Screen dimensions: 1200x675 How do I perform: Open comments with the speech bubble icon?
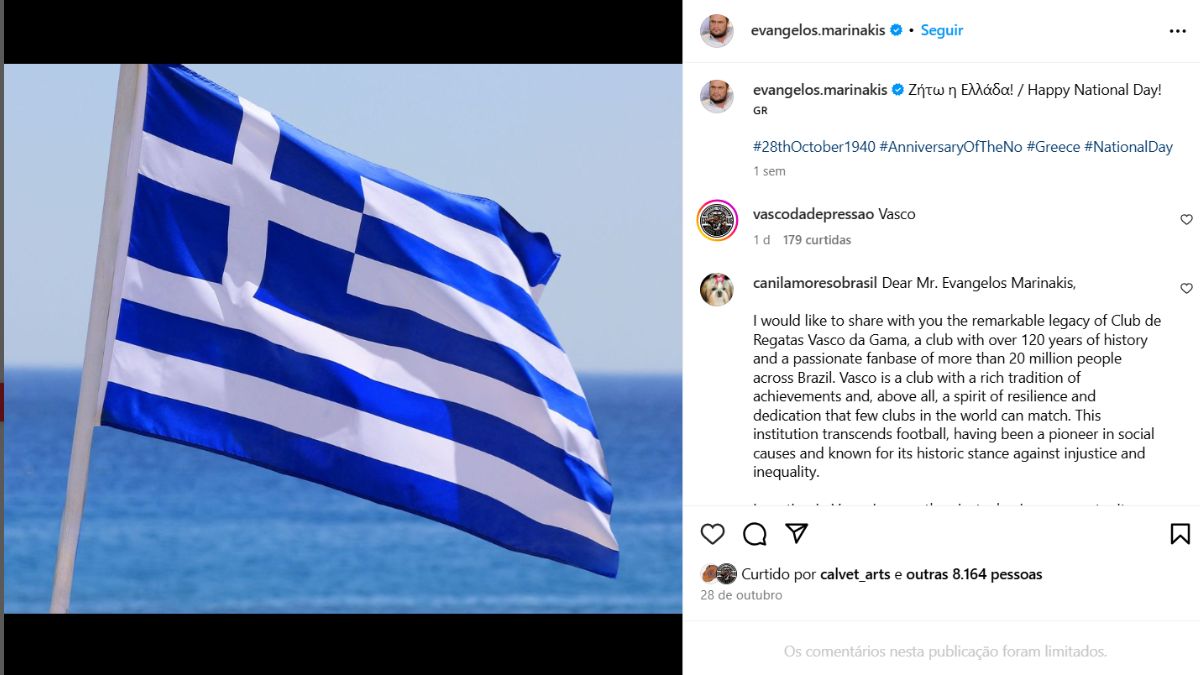755,534
